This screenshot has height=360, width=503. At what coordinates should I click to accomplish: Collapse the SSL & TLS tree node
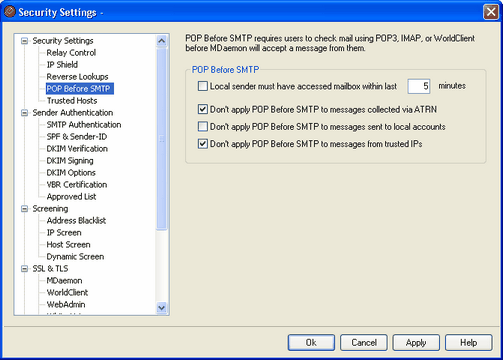tap(24, 269)
